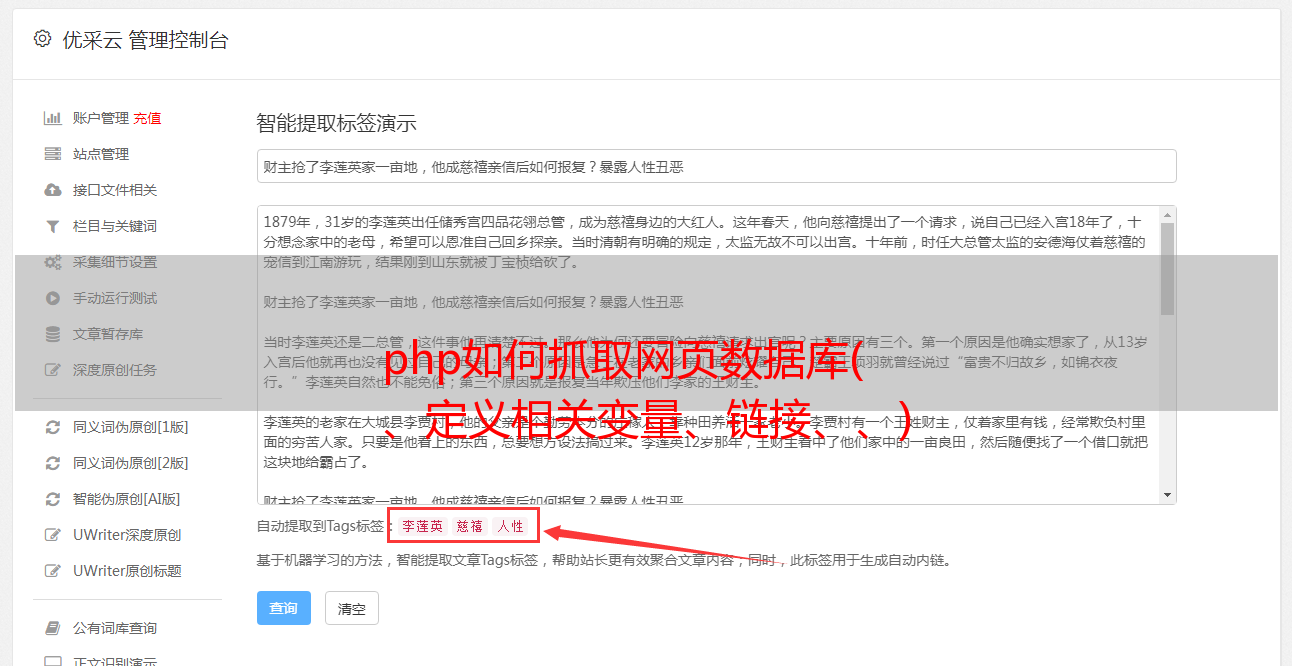Click the article title input field
Screen dimensions: 1292x666
pyautogui.click(x=716, y=166)
